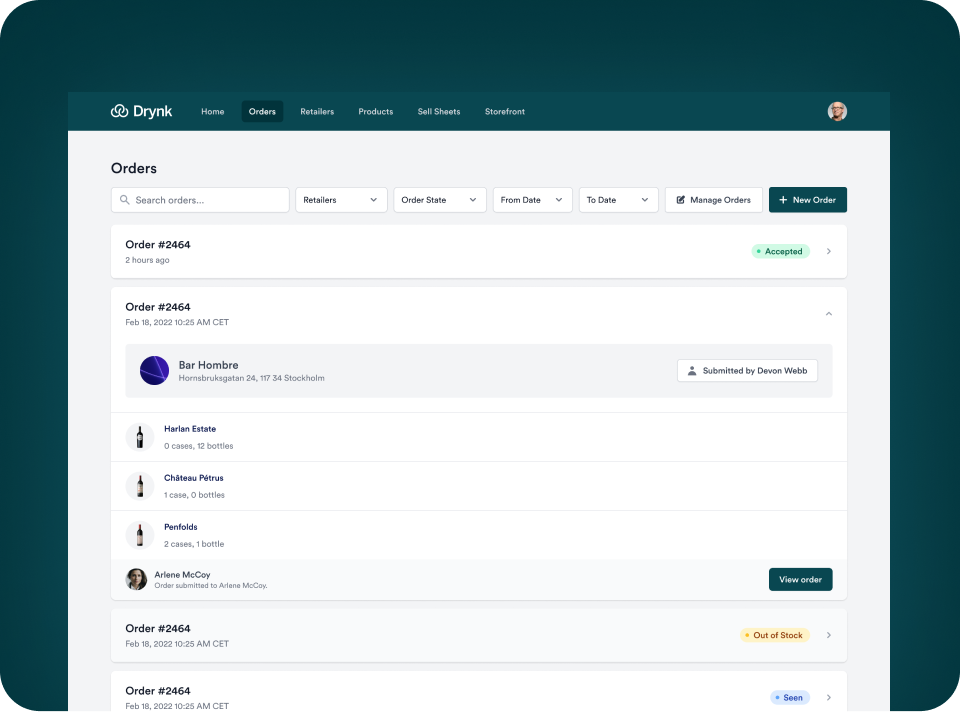Click 'Order submitted to Arlene McCoy.' text

click(211, 585)
